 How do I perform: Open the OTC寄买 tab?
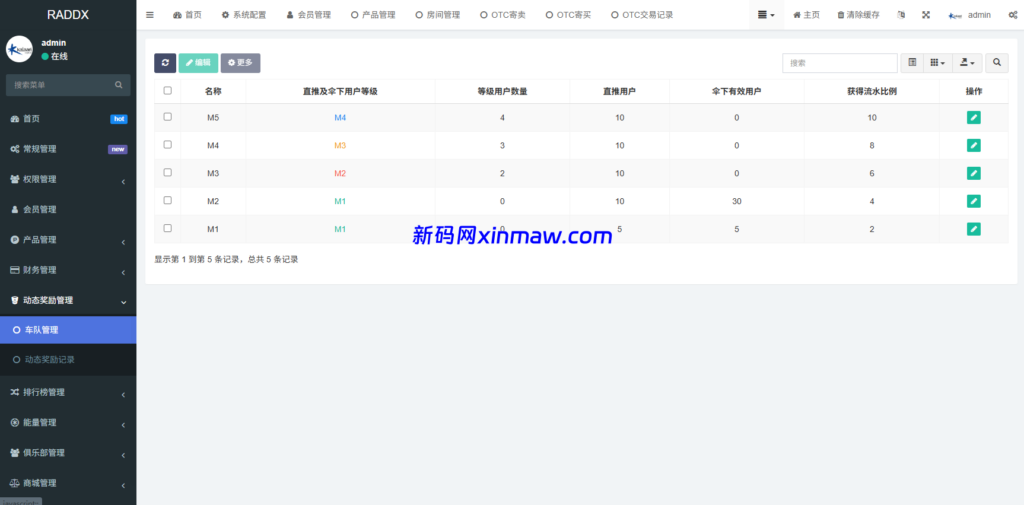point(568,15)
